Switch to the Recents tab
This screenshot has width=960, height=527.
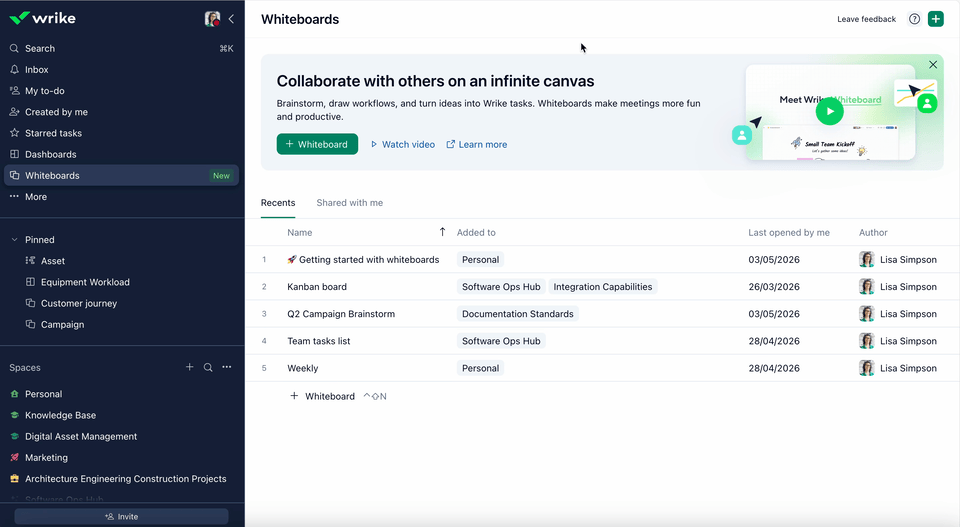(x=278, y=203)
